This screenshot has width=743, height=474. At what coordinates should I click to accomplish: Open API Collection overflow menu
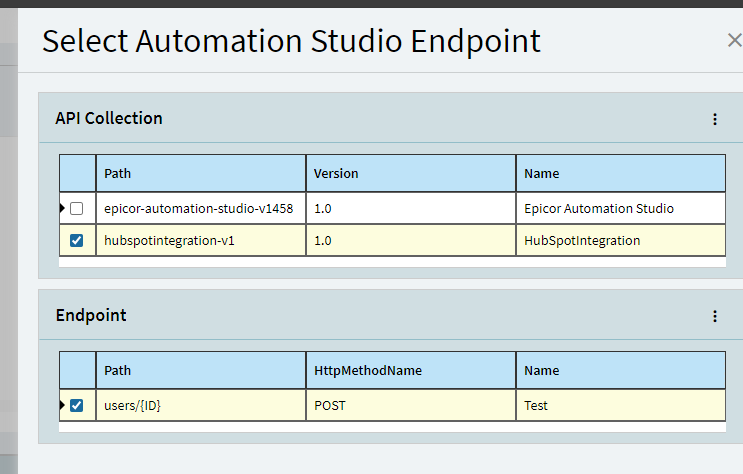715,119
